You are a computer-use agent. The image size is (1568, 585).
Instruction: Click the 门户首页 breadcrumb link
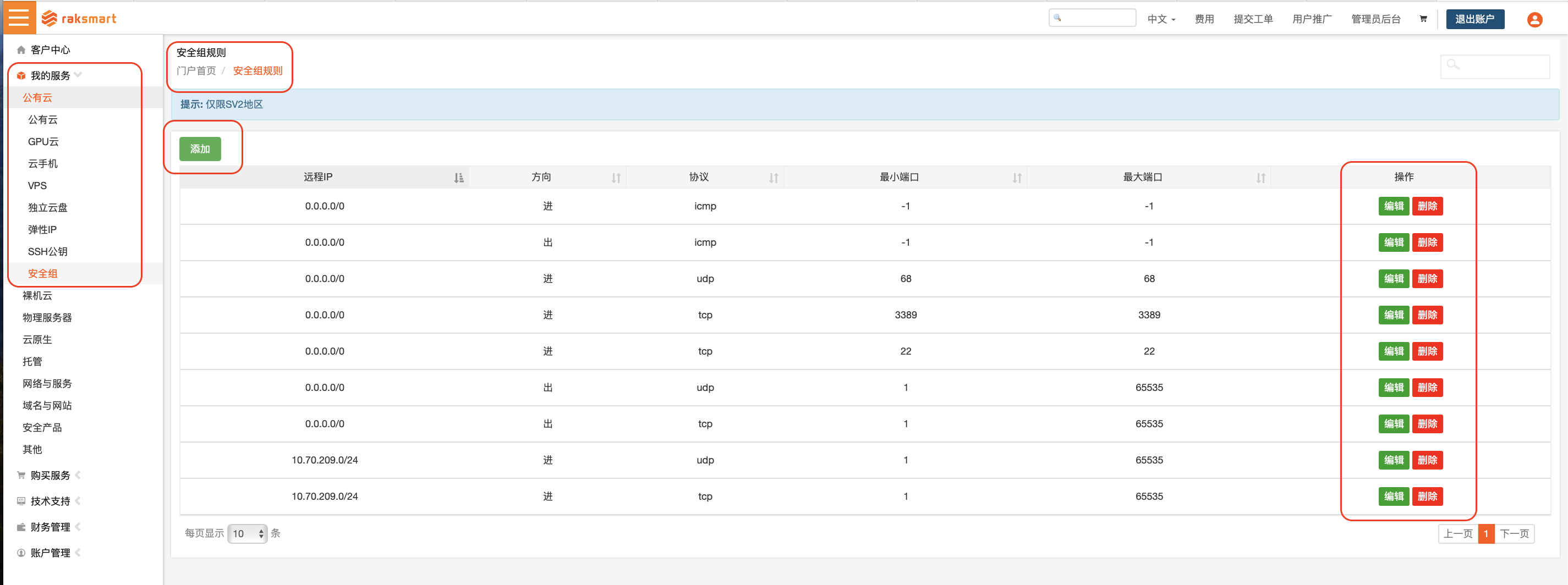196,70
